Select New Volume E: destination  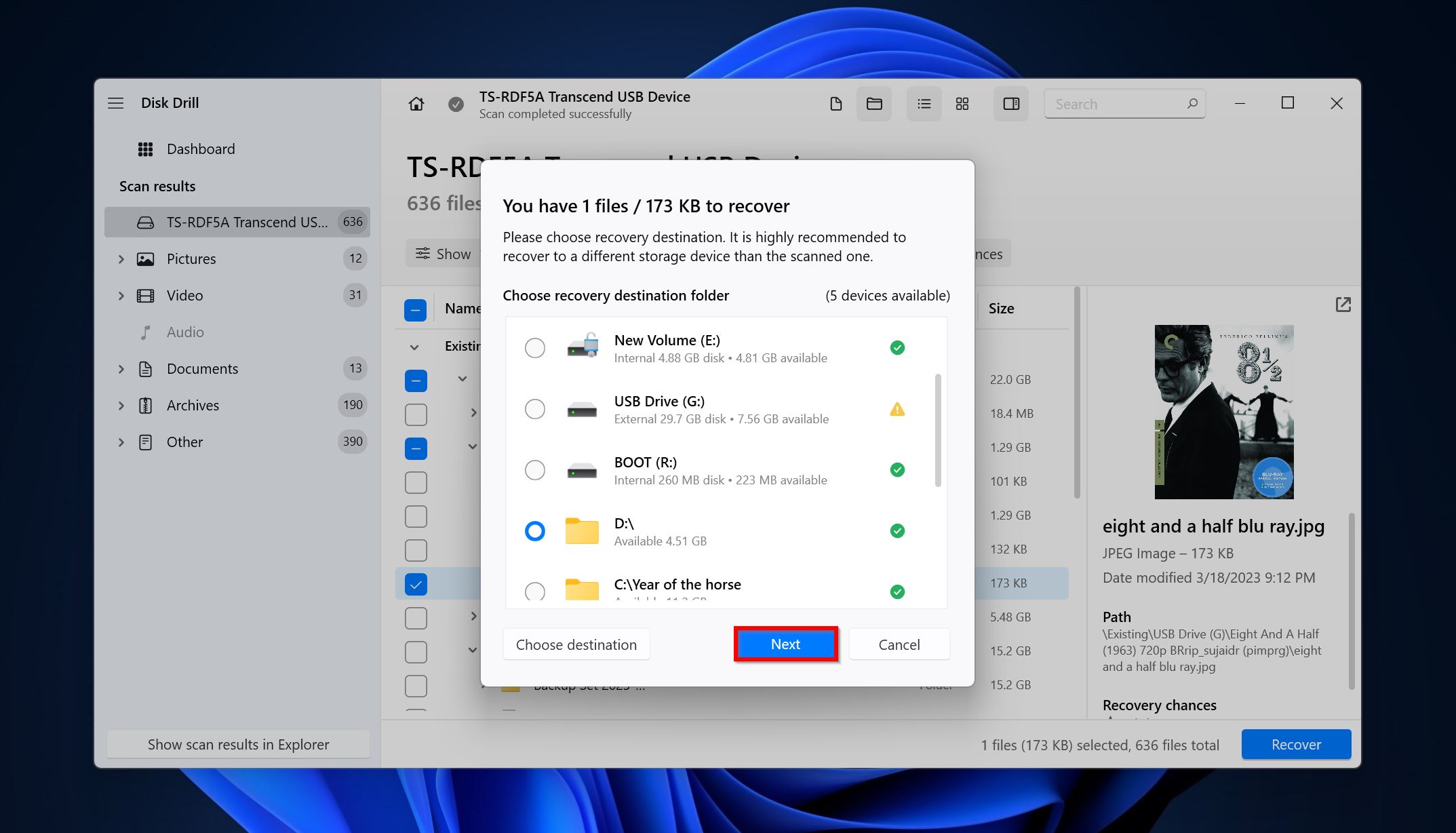(x=534, y=347)
